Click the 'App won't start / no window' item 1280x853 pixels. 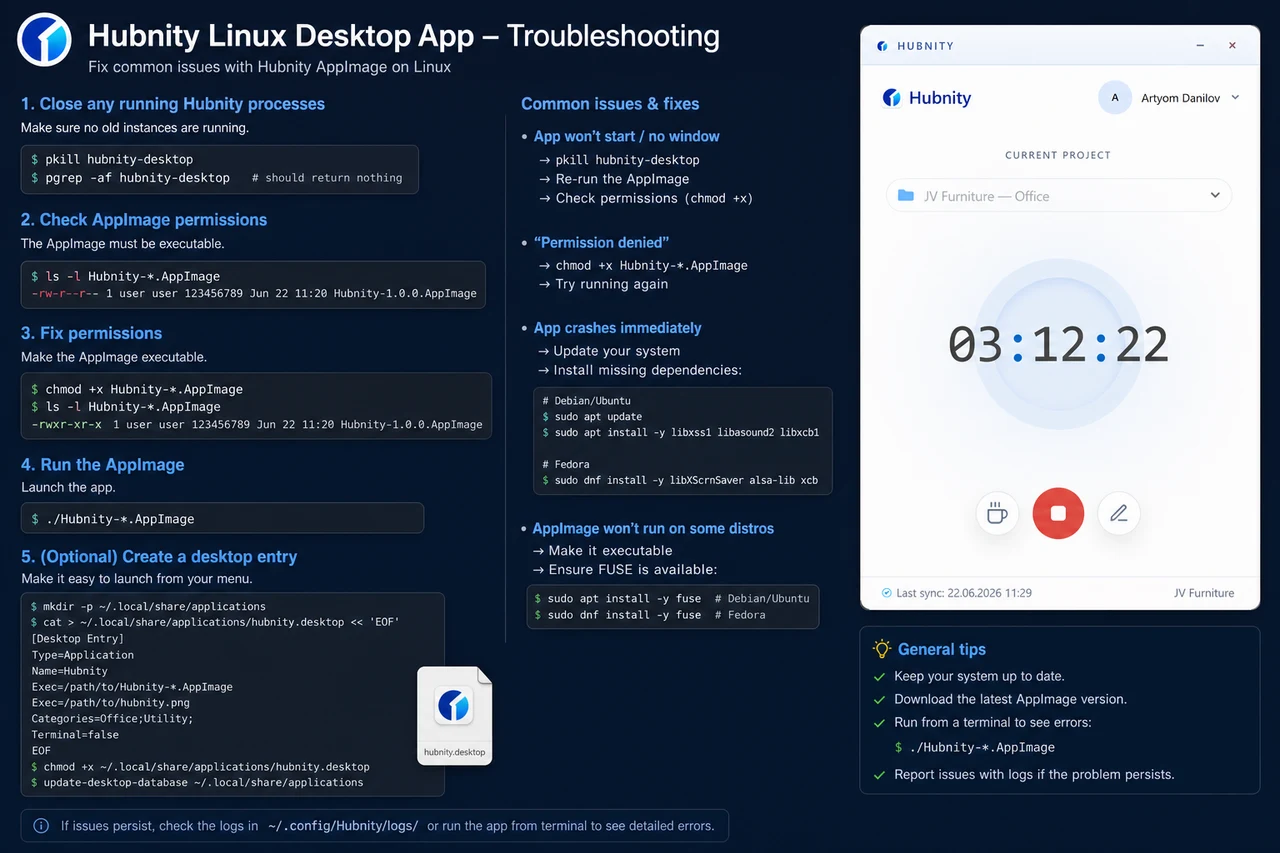[x=626, y=136]
